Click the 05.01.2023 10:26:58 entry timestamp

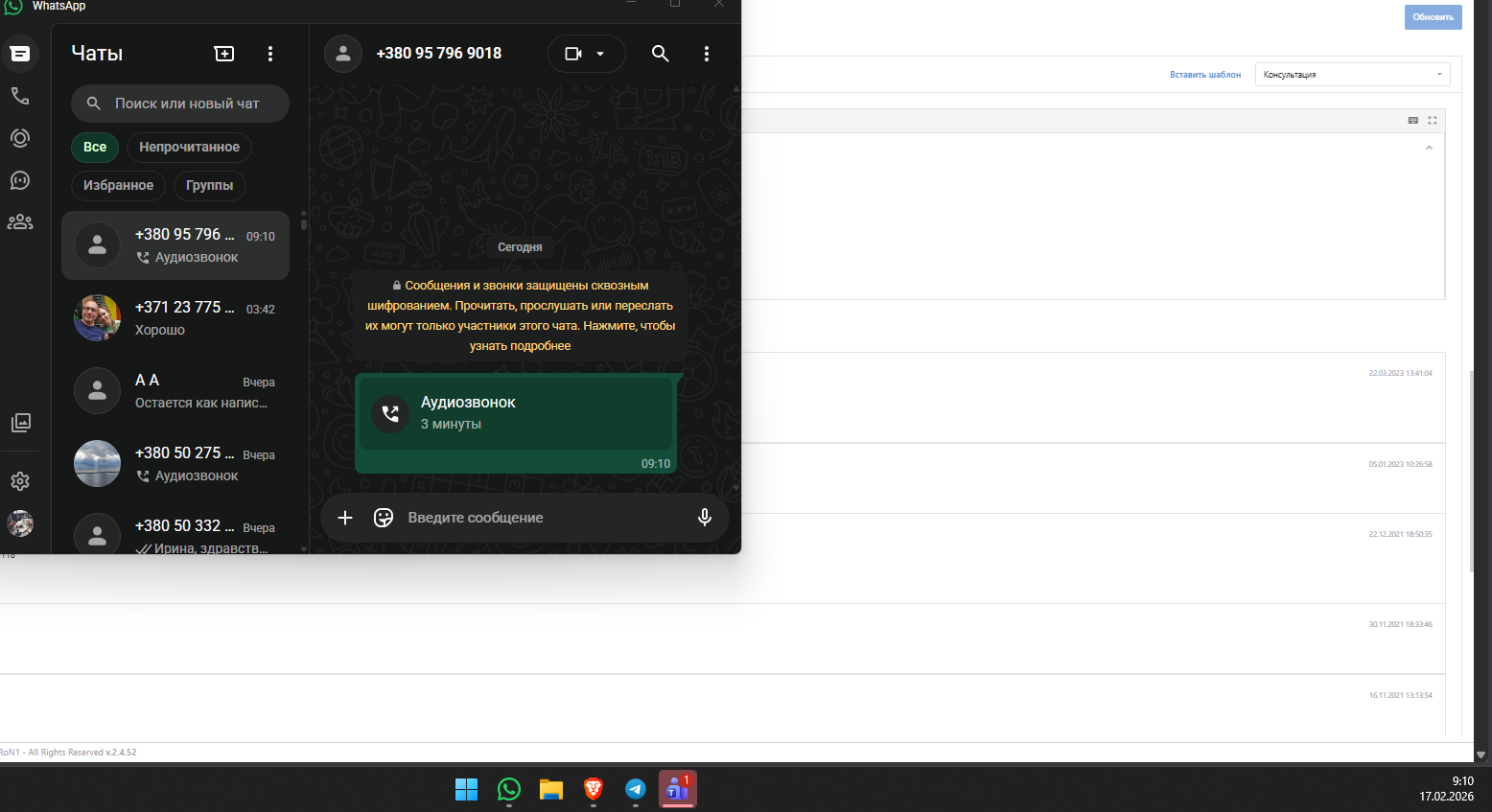[x=1401, y=464]
